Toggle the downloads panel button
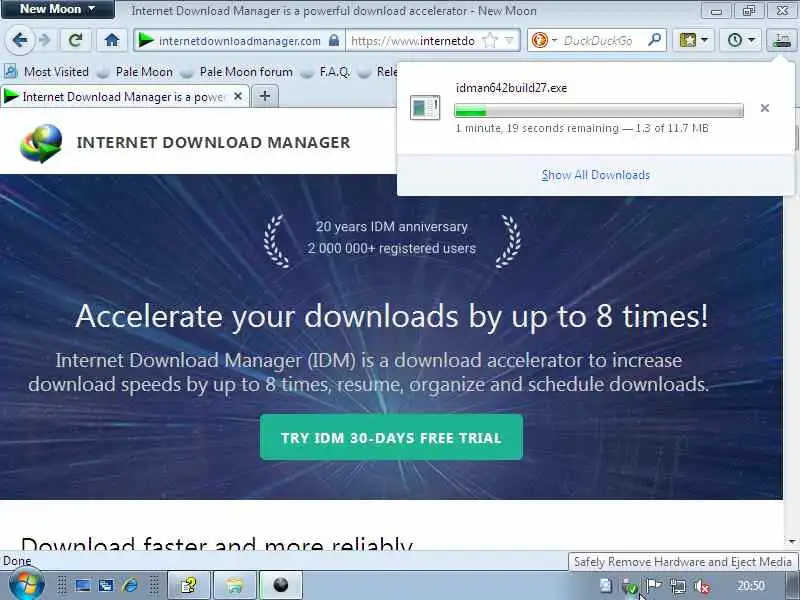Image resolution: width=800 pixels, height=600 pixels. pyautogui.click(x=782, y=40)
